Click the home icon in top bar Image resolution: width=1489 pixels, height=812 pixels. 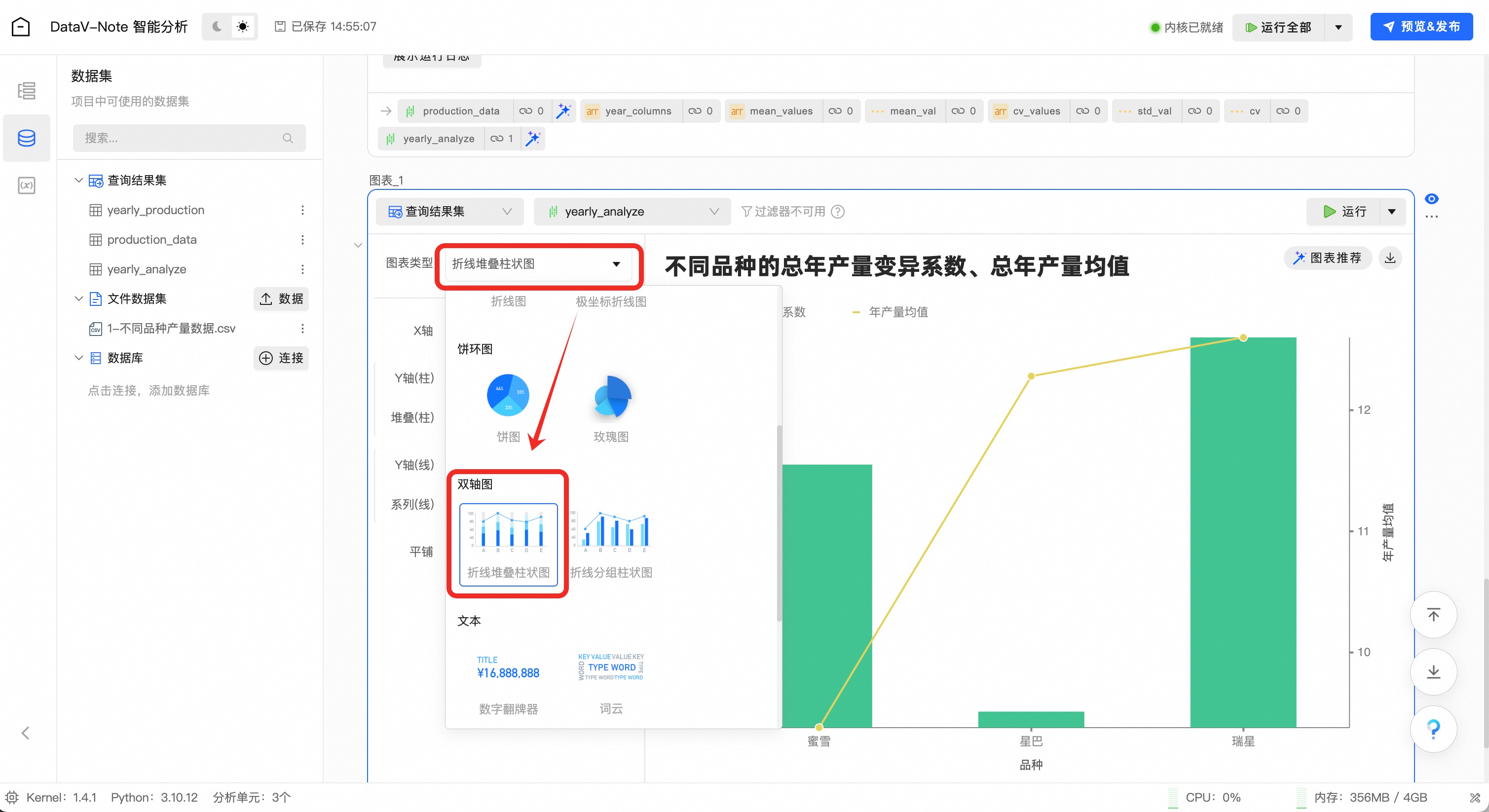(21, 27)
